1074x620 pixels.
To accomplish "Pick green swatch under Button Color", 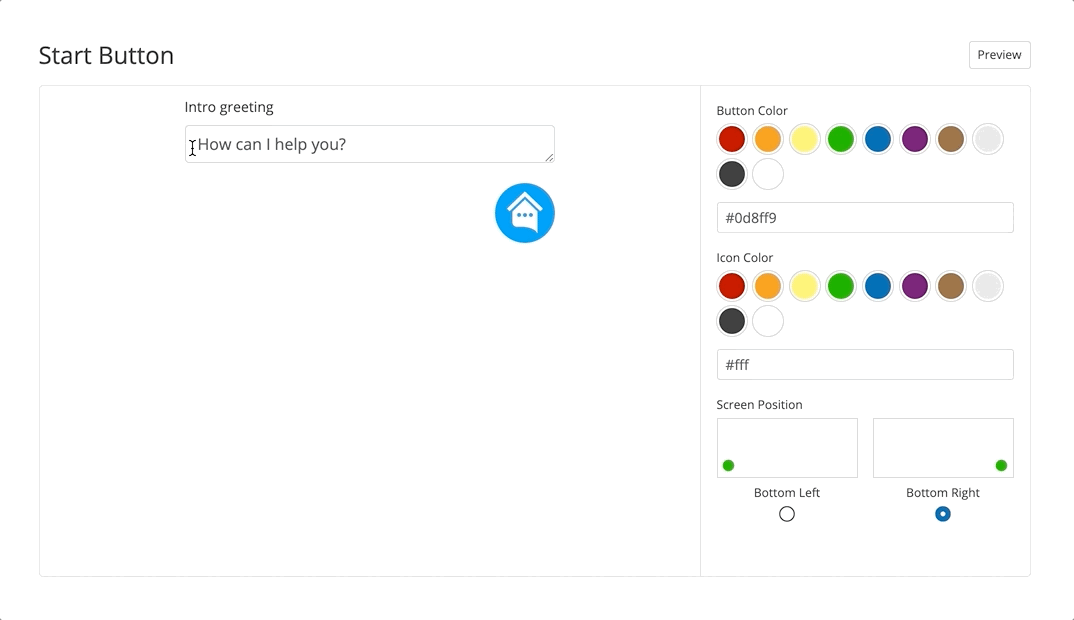I will point(841,139).
